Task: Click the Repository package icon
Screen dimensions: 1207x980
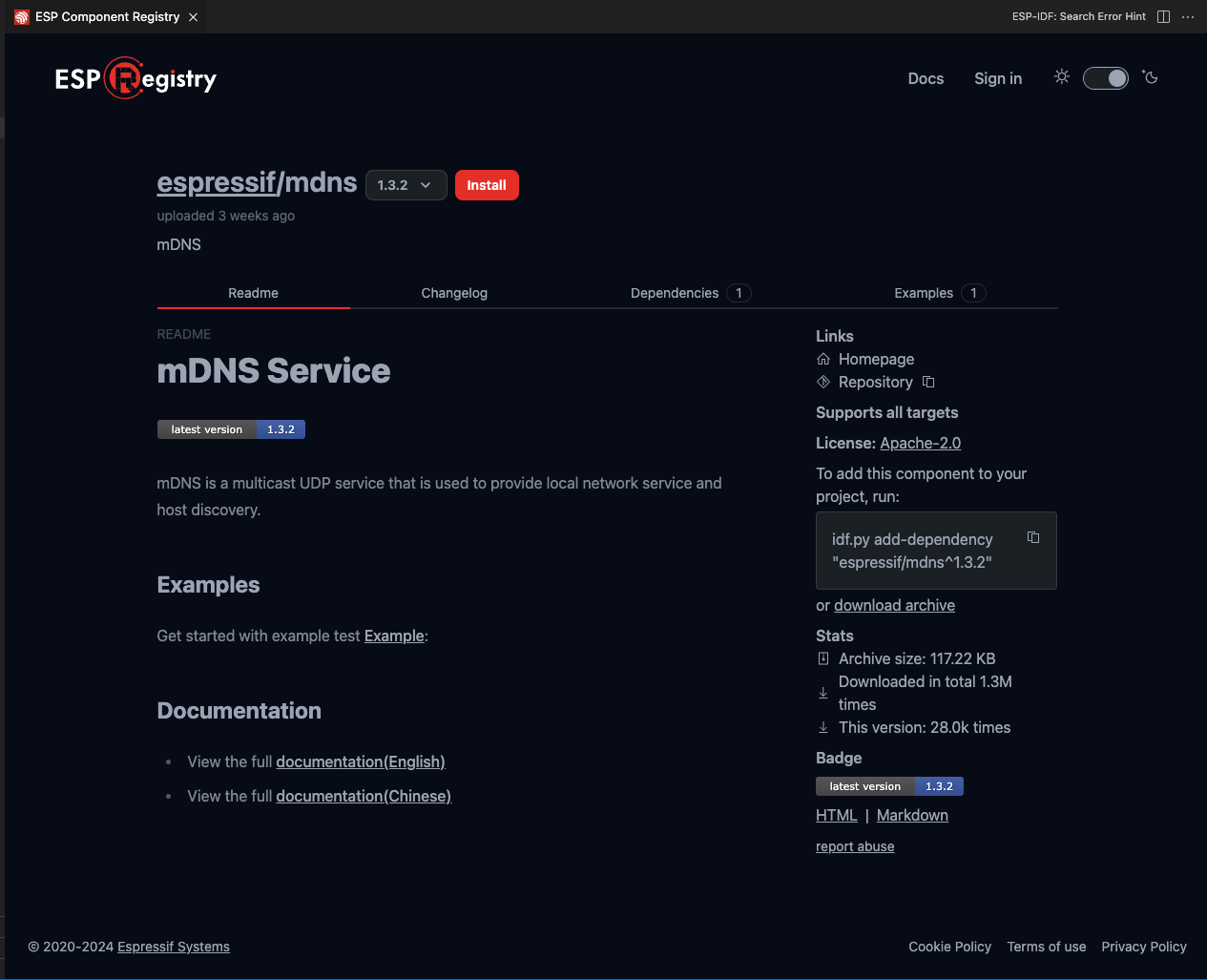Action: click(x=823, y=382)
